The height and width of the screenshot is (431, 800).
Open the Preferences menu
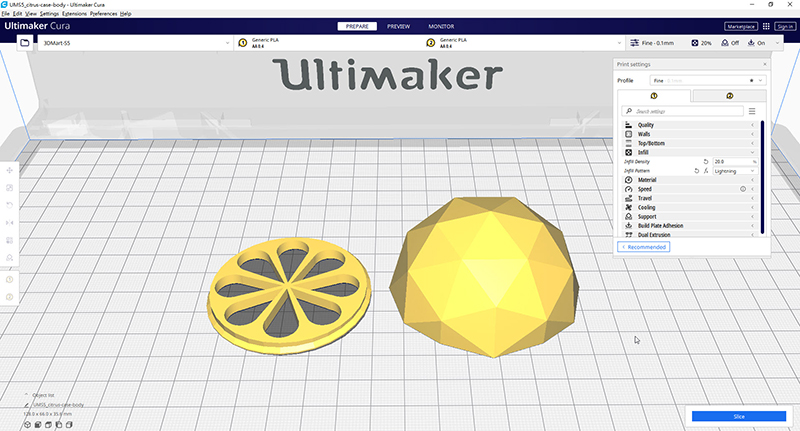tap(104, 14)
